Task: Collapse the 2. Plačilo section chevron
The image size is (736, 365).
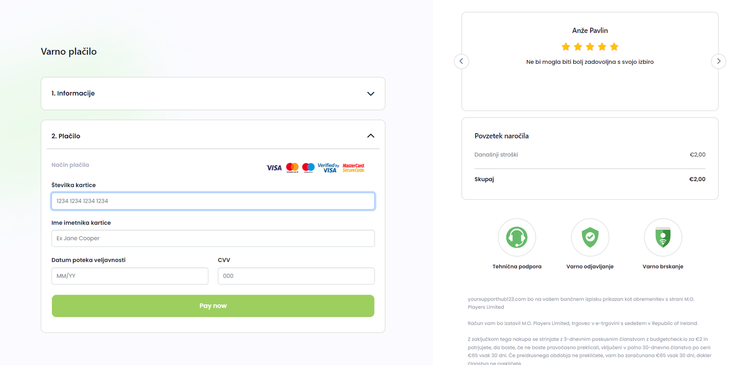Action: [x=370, y=136]
